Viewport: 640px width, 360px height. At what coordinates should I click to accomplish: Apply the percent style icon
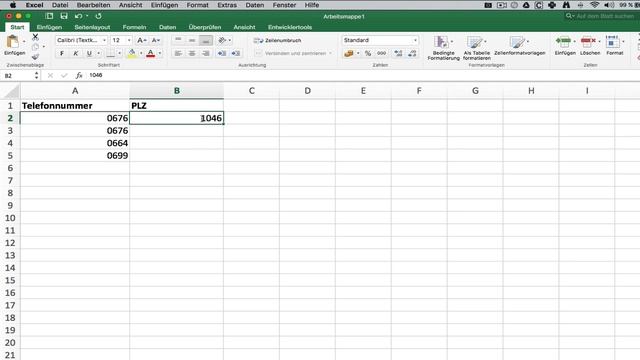click(x=368, y=53)
